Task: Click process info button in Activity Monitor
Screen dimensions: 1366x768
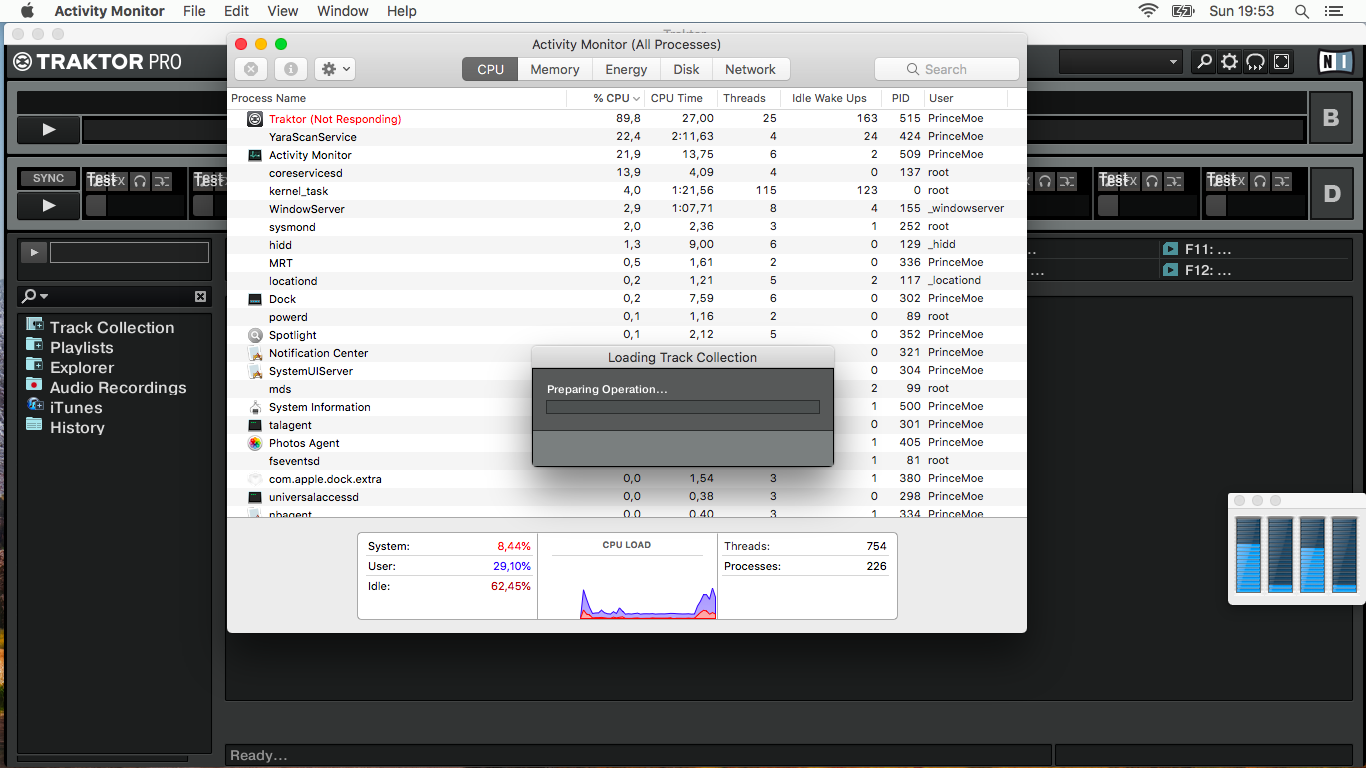Action: coord(291,69)
